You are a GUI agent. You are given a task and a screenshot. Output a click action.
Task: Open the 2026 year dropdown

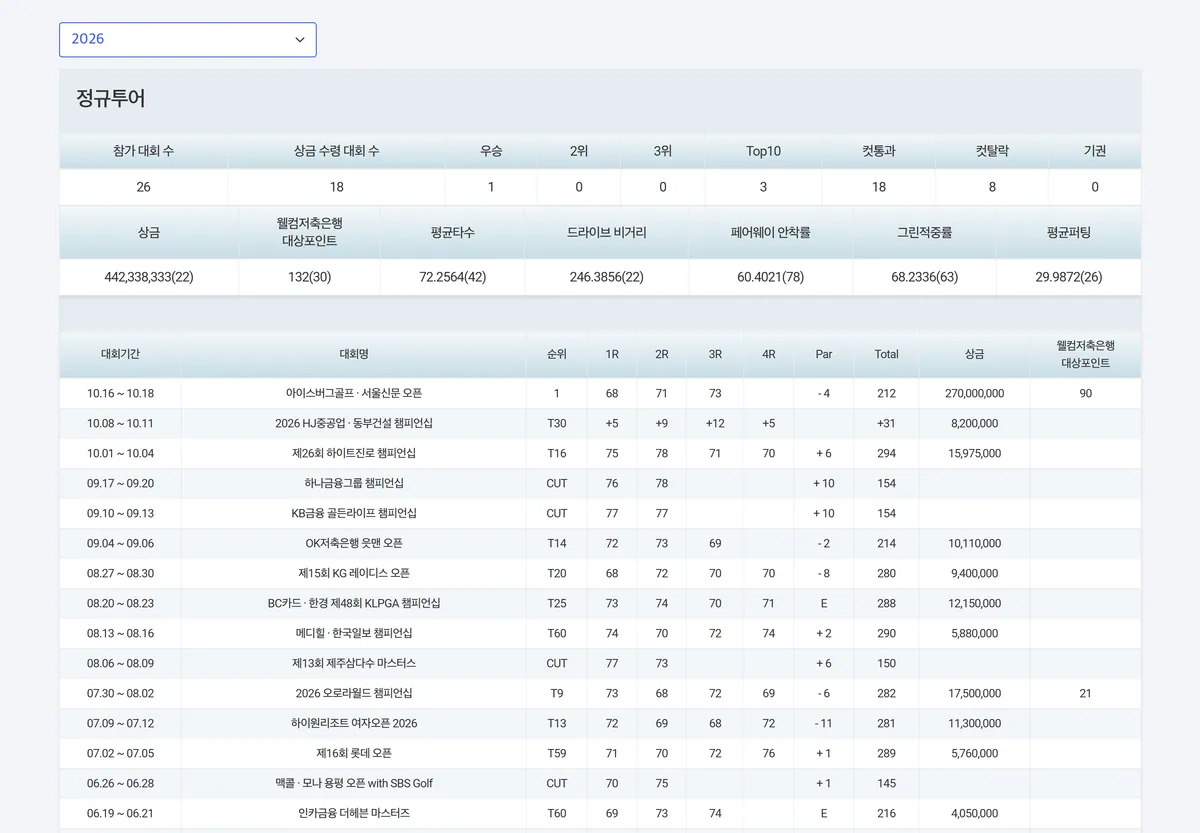(188, 39)
